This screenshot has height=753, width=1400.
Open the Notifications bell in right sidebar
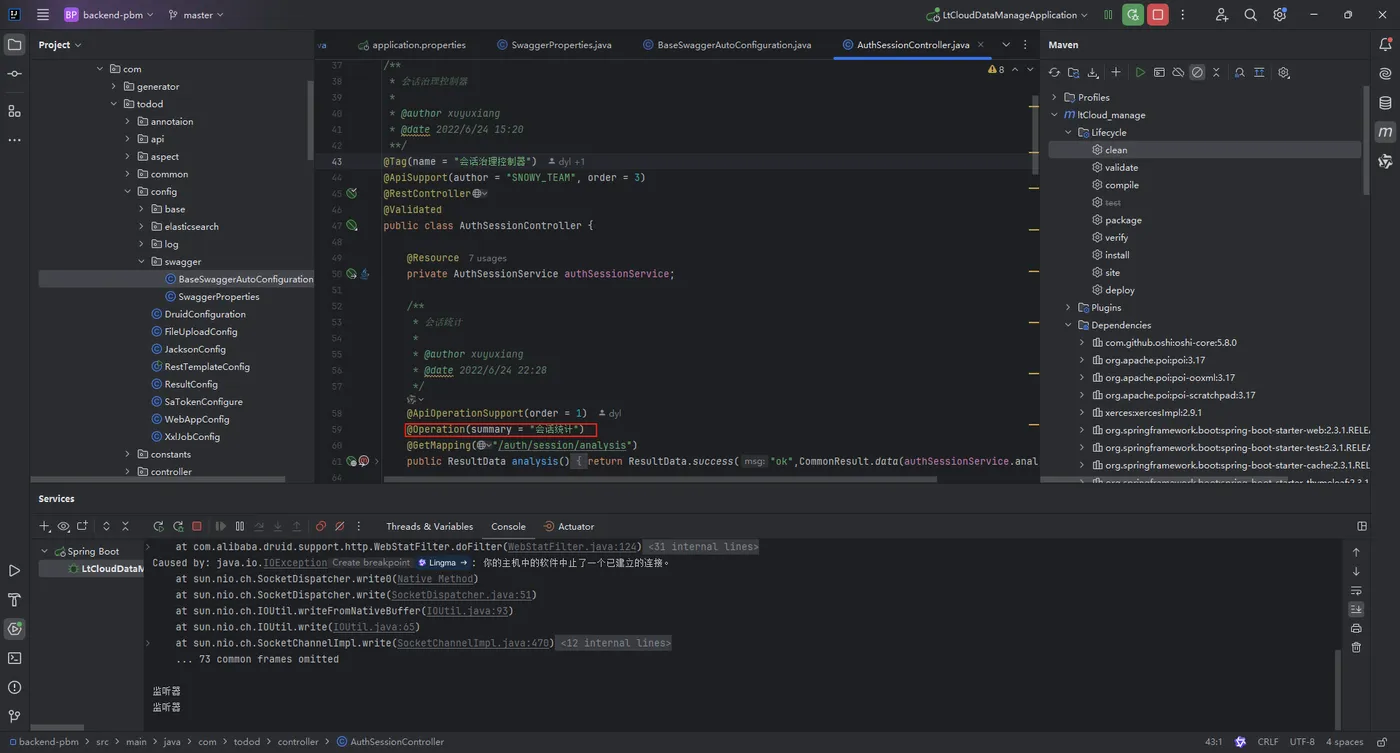click(x=1385, y=45)
